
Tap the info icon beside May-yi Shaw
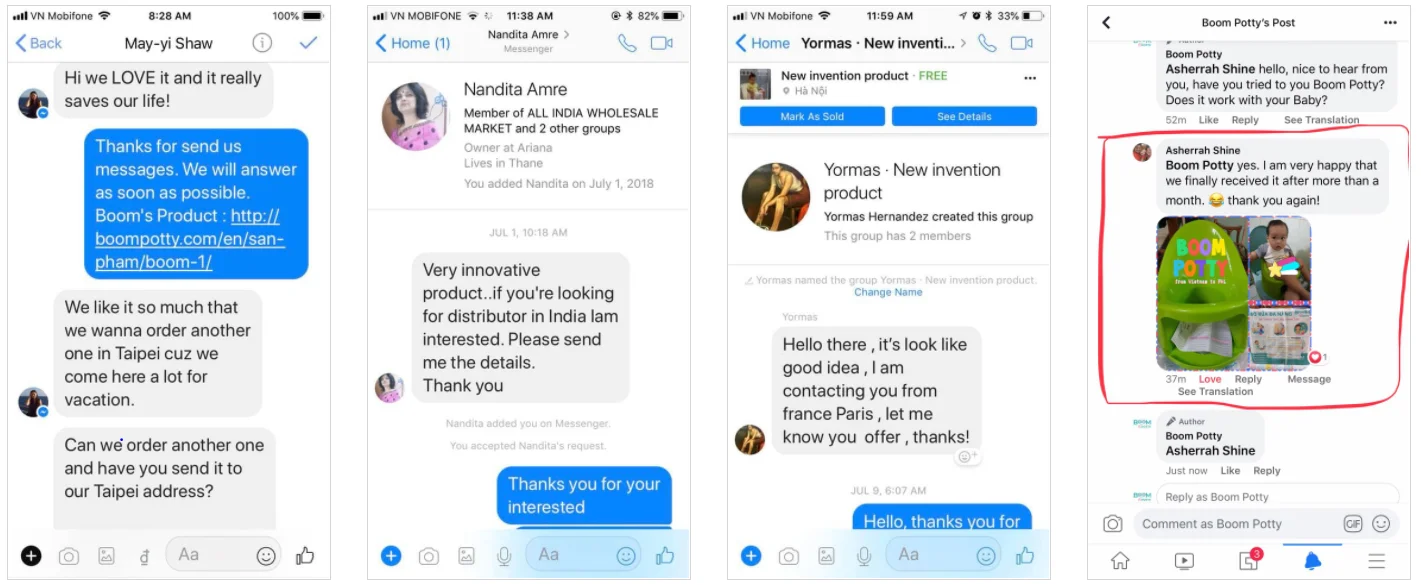pyautogui.click(x=262, y=43)
